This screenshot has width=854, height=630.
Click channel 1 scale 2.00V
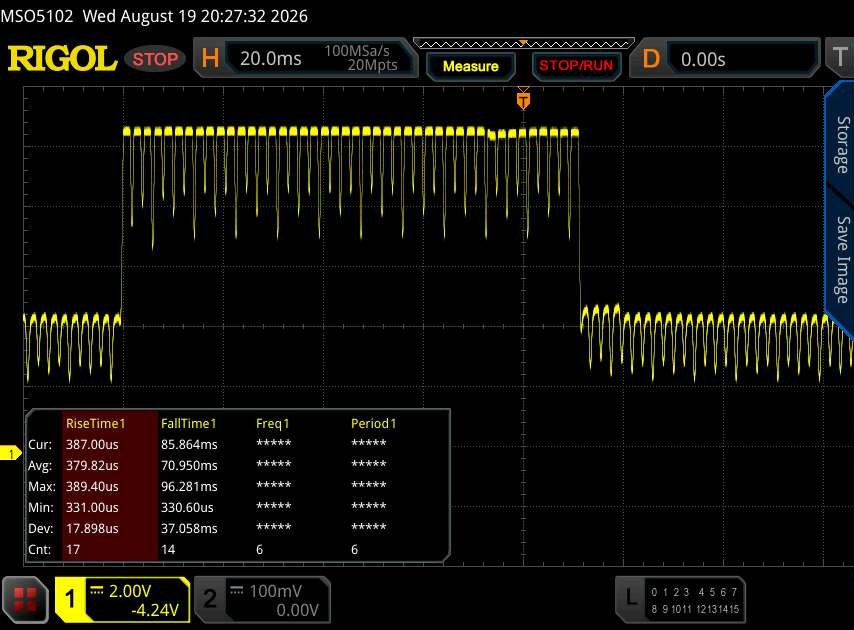click(x=130, y=591)
